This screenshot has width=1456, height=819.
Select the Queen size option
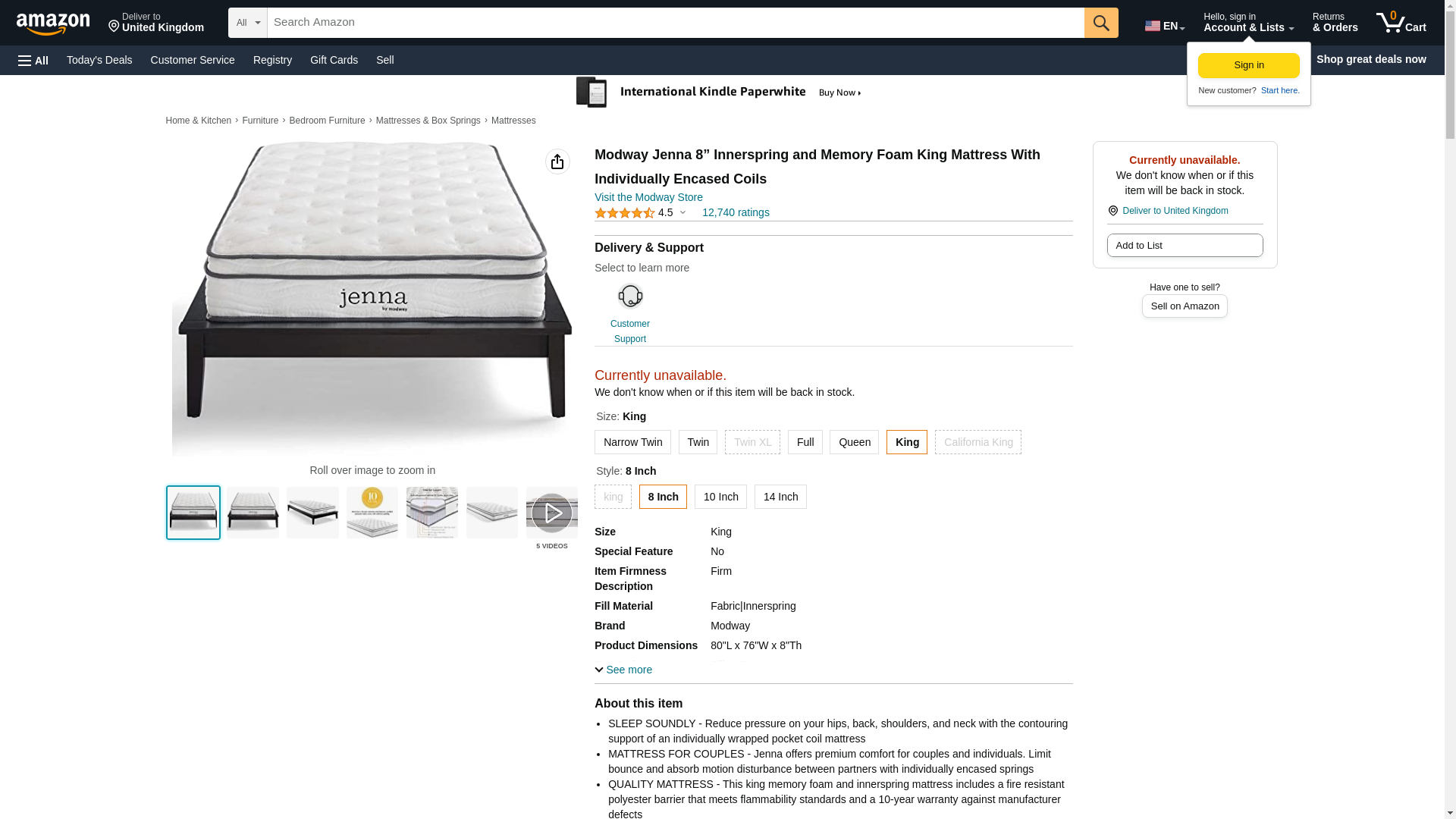854,442
